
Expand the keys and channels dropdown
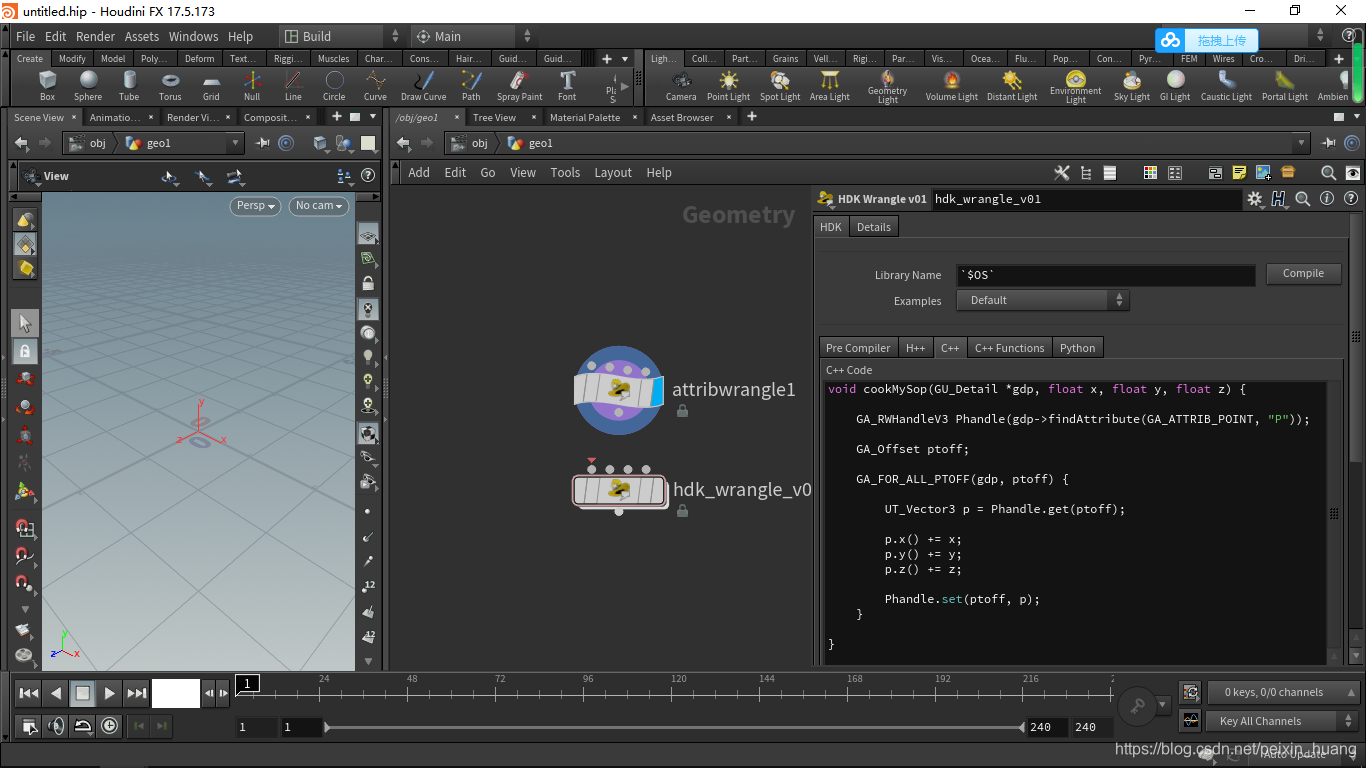[x=1284, y=692]
